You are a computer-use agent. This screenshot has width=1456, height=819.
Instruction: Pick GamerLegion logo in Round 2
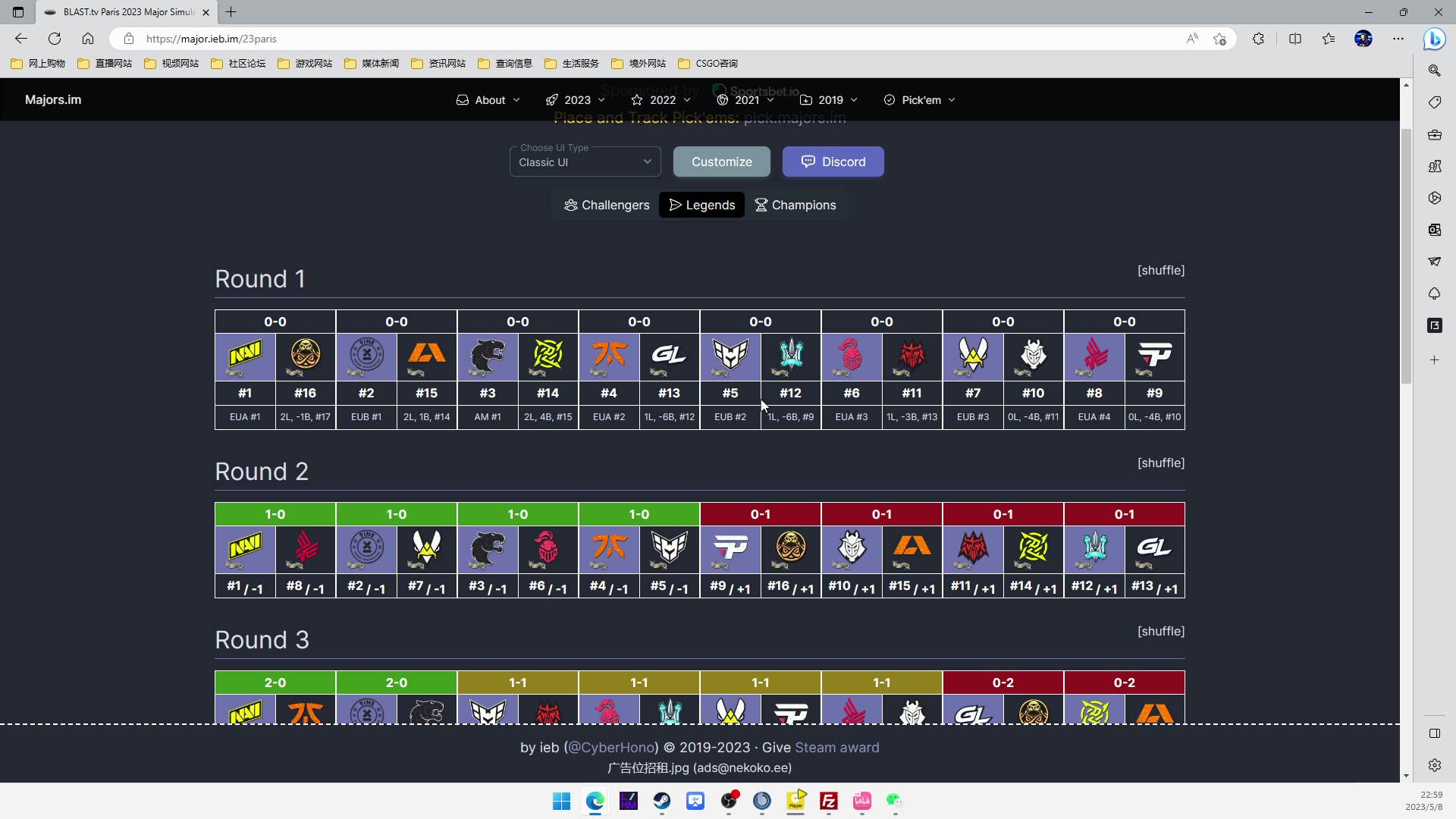tap(1155, 549)
